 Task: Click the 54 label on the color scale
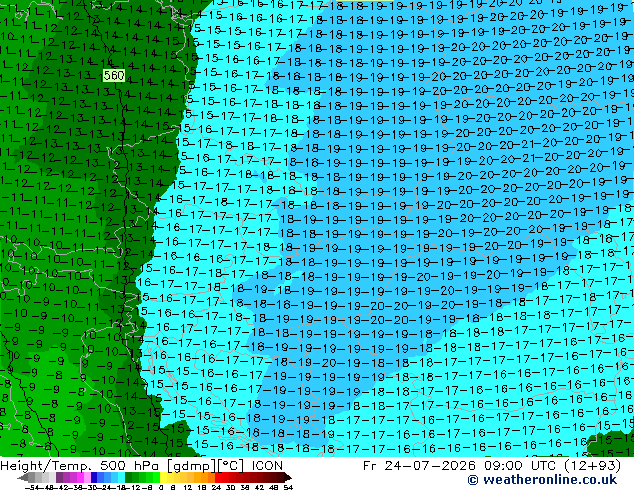(288, 487)
